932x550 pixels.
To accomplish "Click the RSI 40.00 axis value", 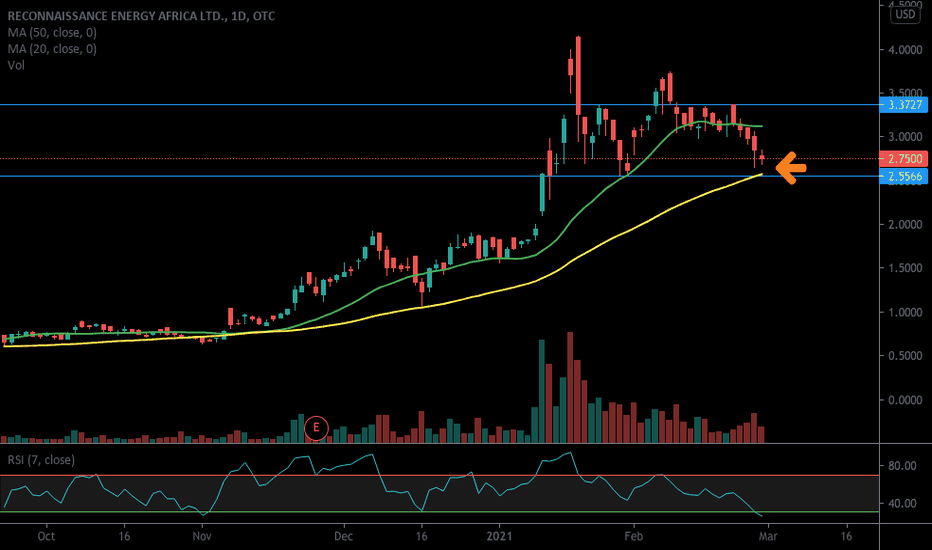I will (902, 503).
